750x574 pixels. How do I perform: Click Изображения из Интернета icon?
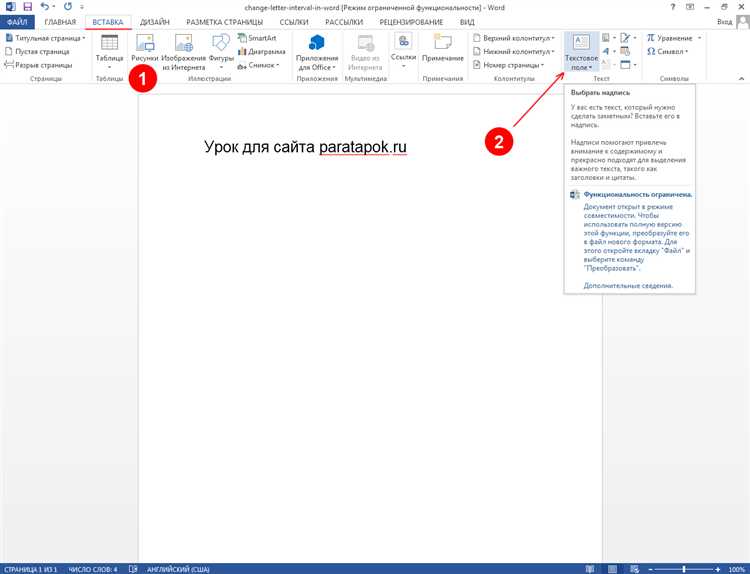tap(184, 52)
